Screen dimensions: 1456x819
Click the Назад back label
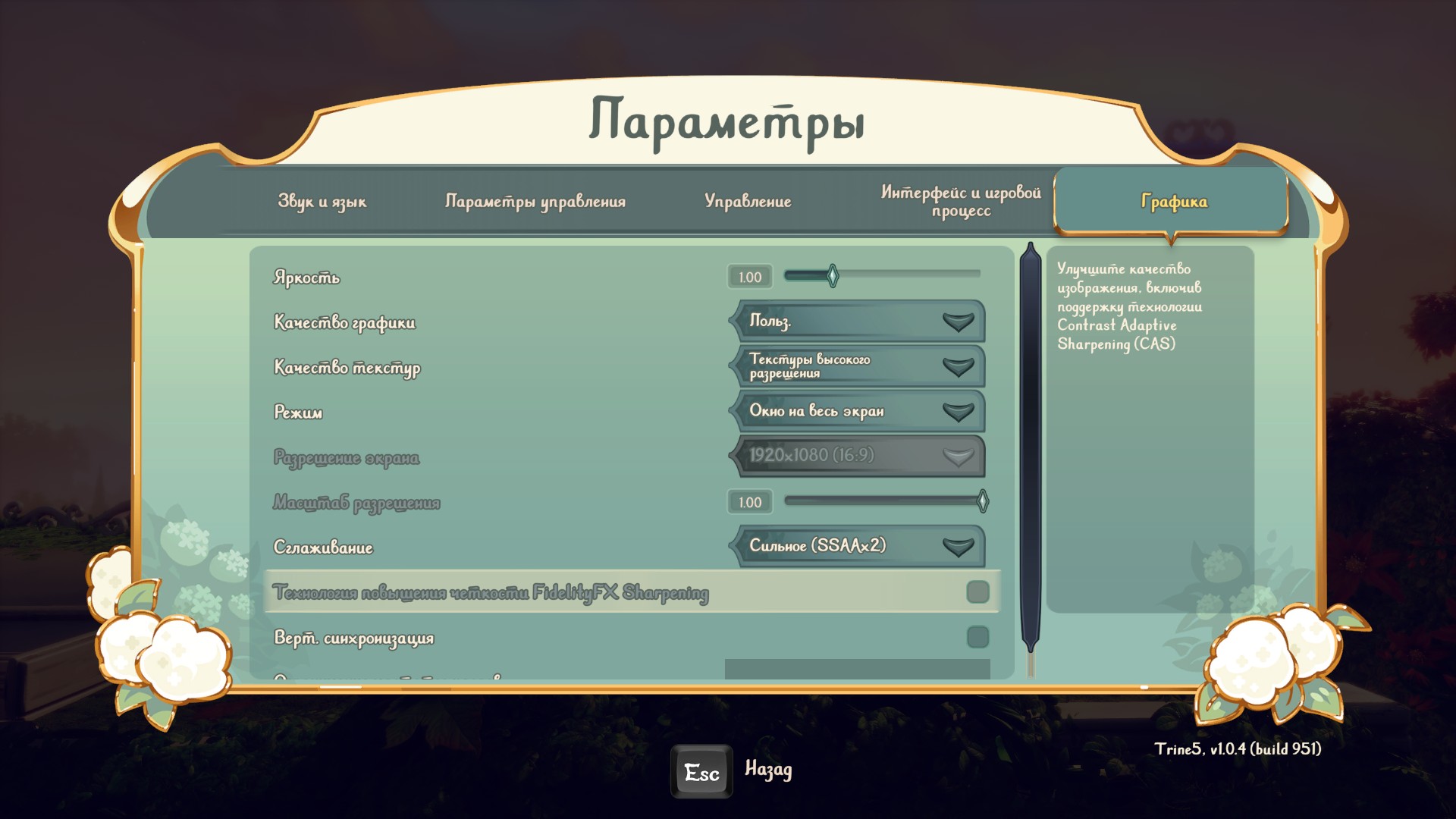click(768, 770)
